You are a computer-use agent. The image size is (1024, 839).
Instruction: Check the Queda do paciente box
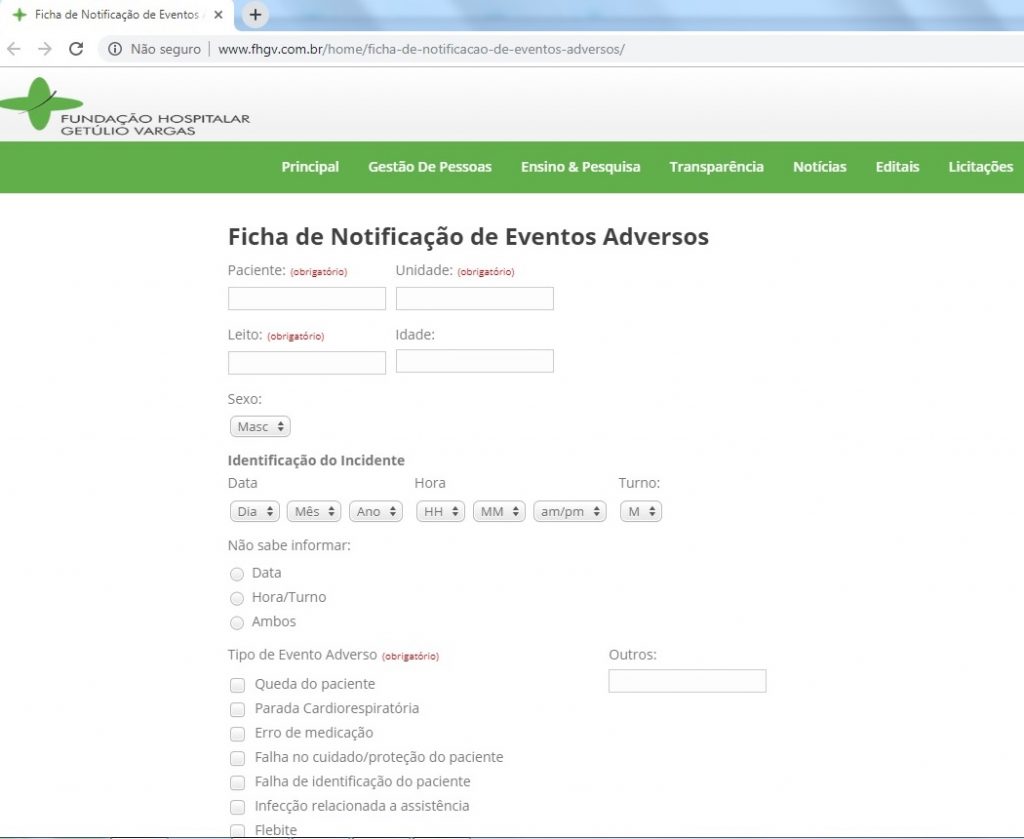(238, 685)
